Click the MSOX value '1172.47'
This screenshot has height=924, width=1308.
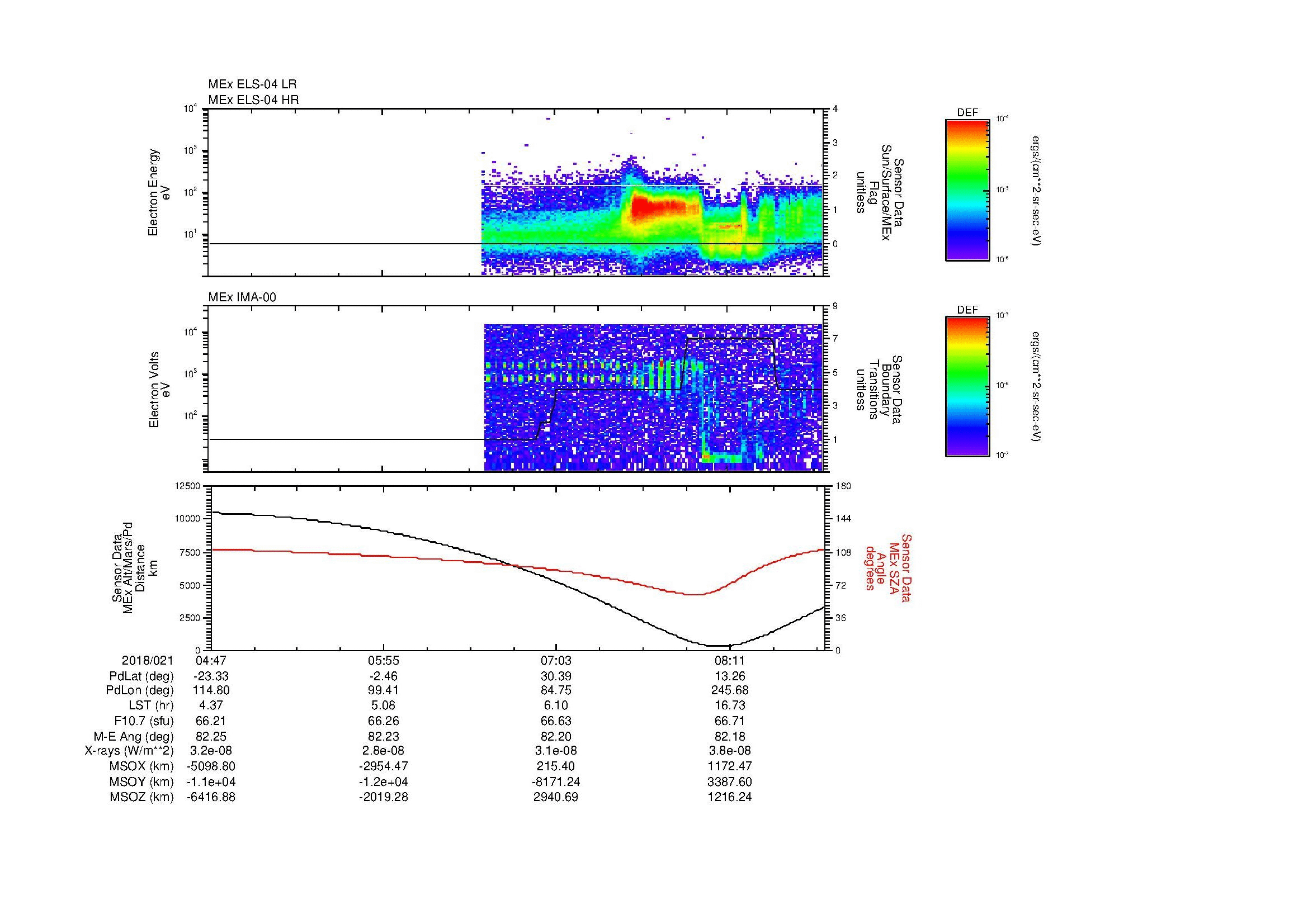730,766
